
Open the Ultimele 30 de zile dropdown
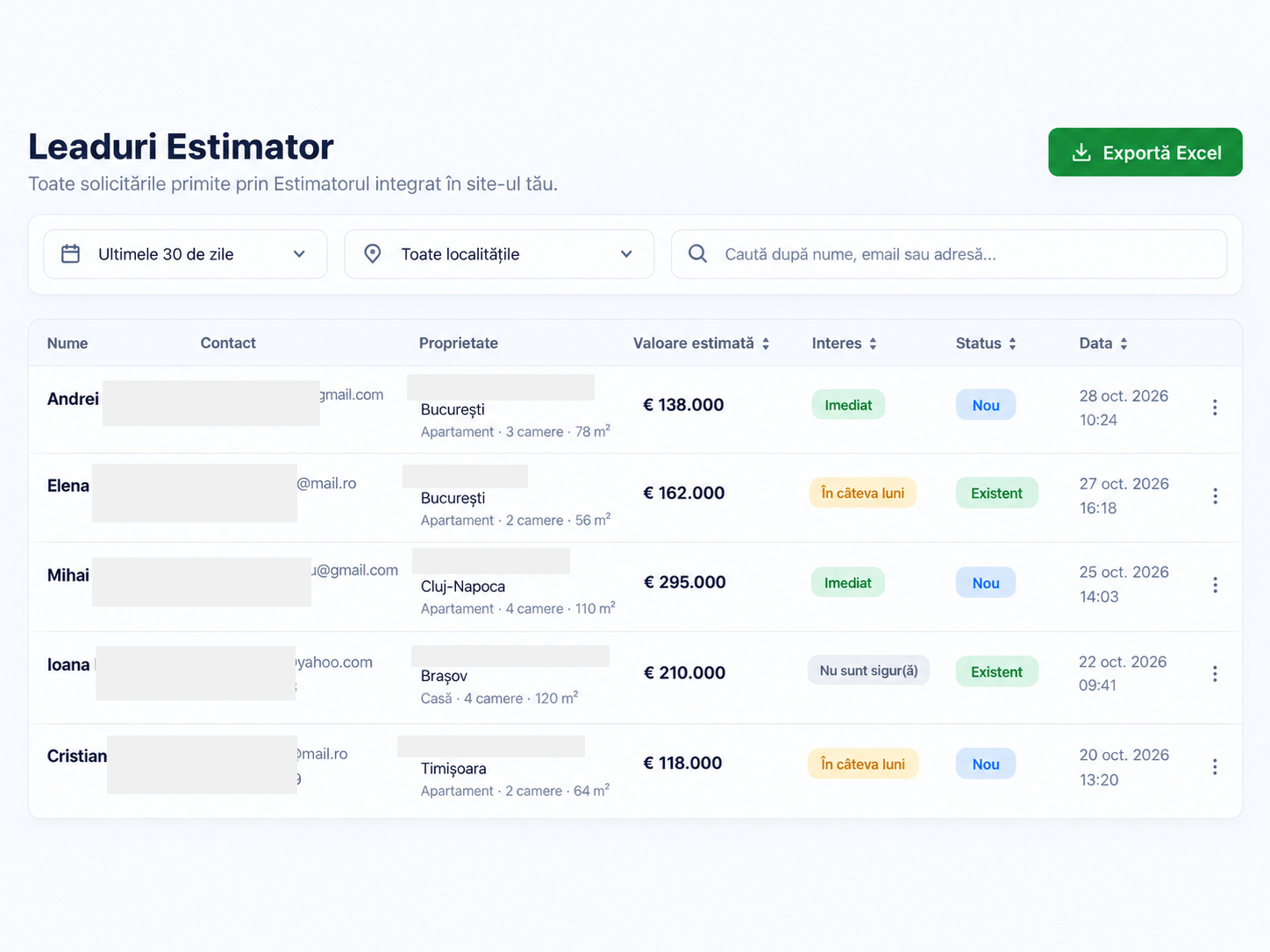(185, 254)
